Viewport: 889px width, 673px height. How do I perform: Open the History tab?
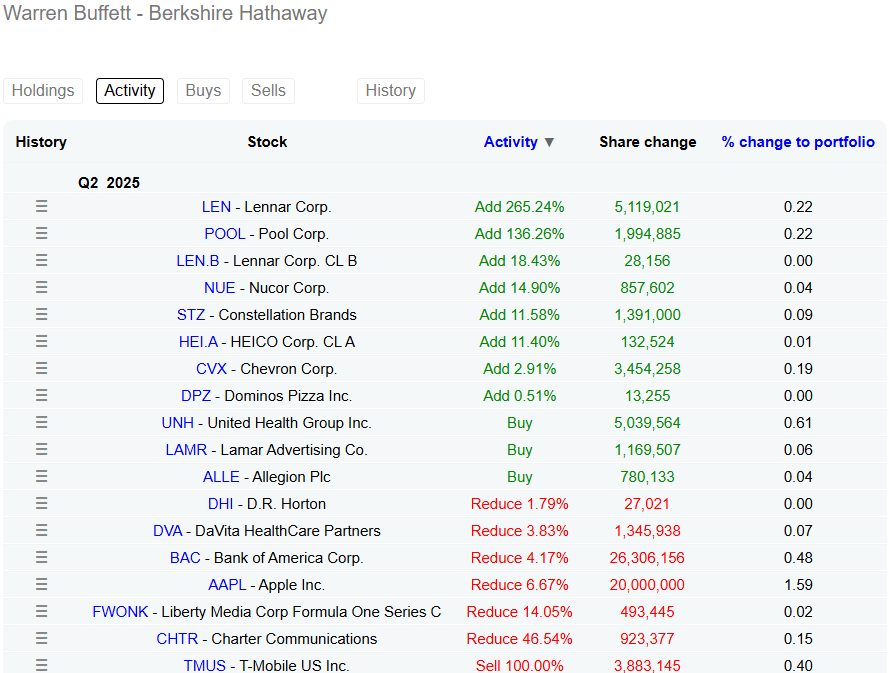(391, 91)
